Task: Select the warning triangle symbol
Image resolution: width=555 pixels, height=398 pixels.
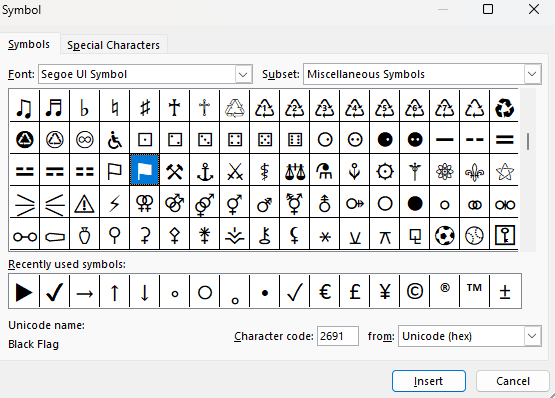Action: (x=84, y=203)
